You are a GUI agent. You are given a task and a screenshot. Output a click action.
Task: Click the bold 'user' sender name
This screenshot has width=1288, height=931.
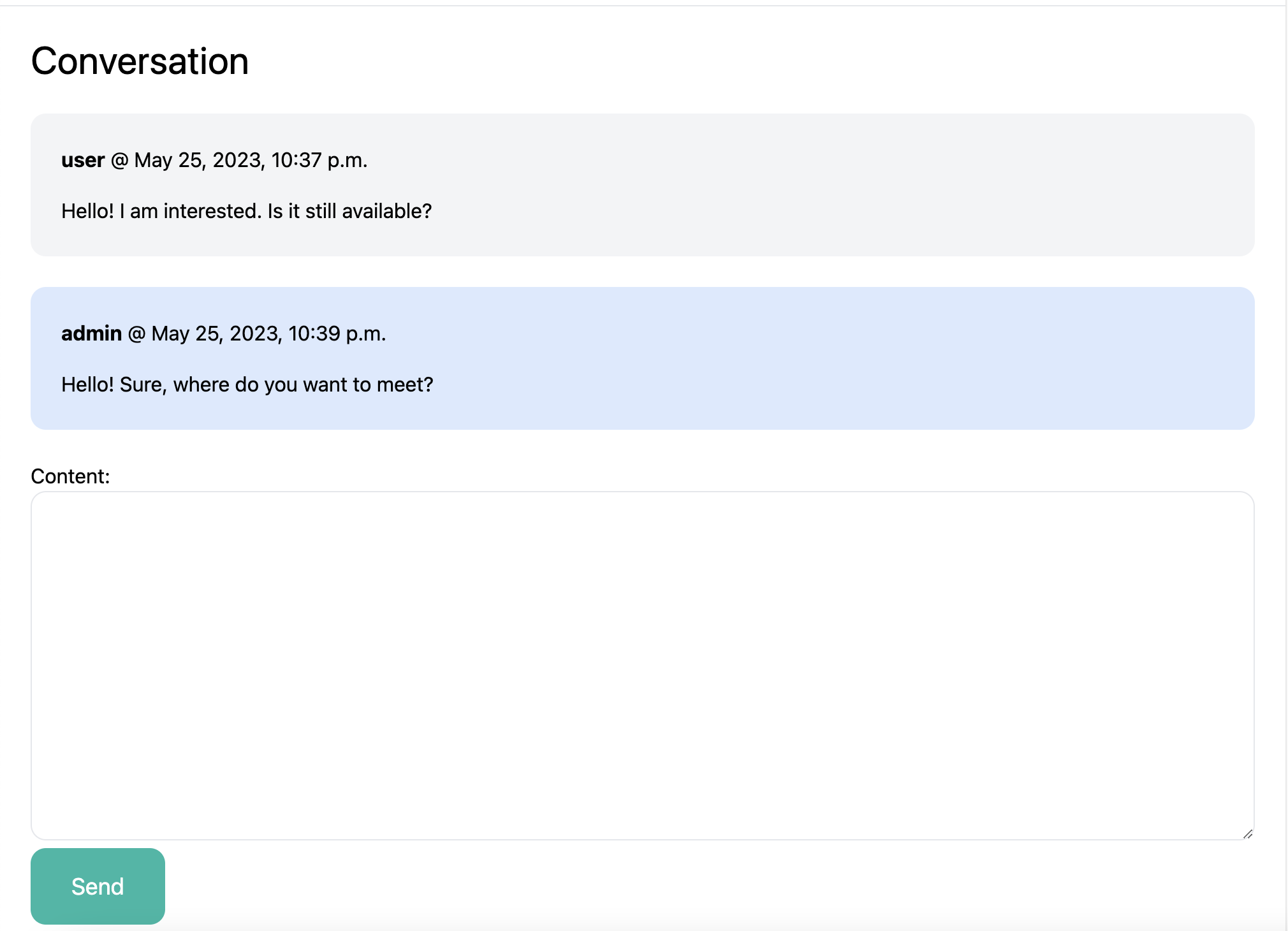pos(83,160)
